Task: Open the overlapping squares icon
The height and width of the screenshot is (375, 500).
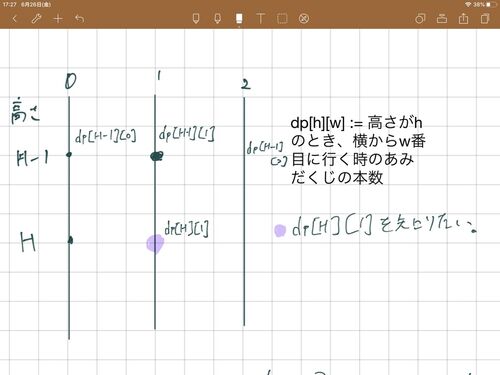Action: click(420, 19)
